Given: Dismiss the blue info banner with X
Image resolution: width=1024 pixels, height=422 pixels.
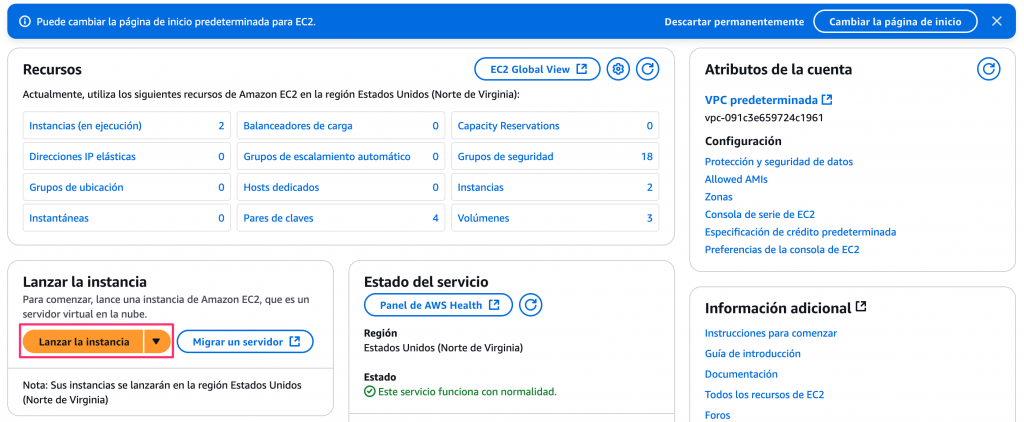Looking at the screenshot, I should point(996,21).
